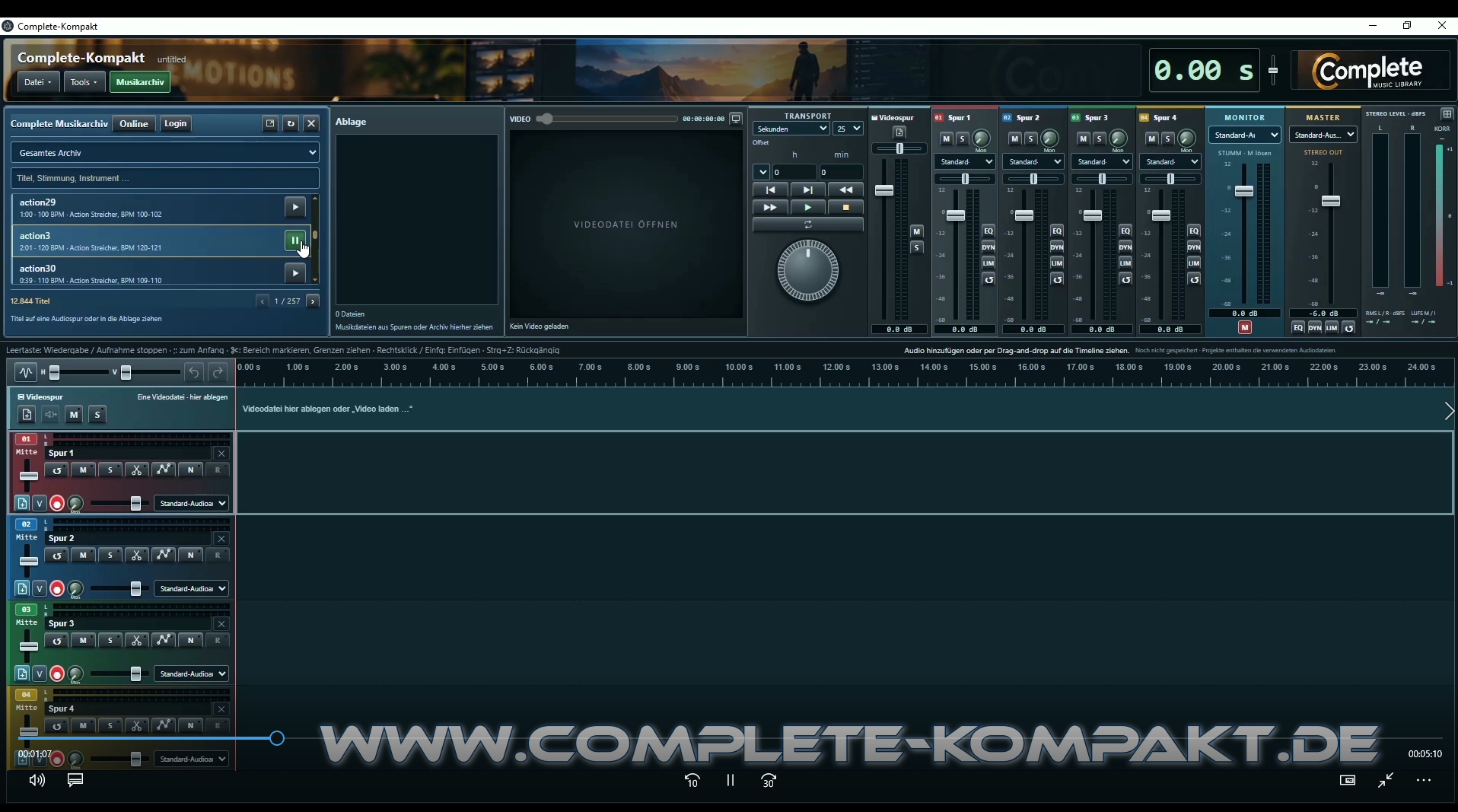Image resolution: width=1458 pixels, height=812 pixels.
Task: Expand the offset sign dropdown
Action: click(x=761, y=173)
